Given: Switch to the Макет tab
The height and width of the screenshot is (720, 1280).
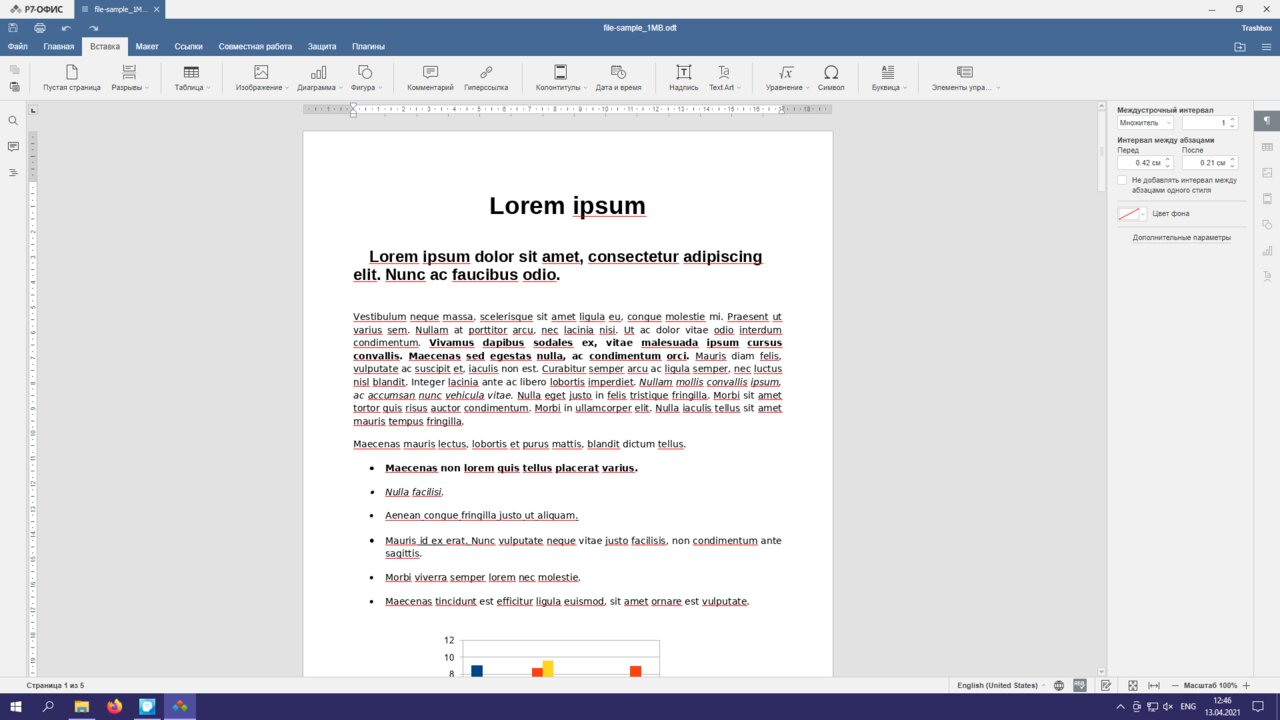Looking at the screenshot, I should tap(147, 46).
